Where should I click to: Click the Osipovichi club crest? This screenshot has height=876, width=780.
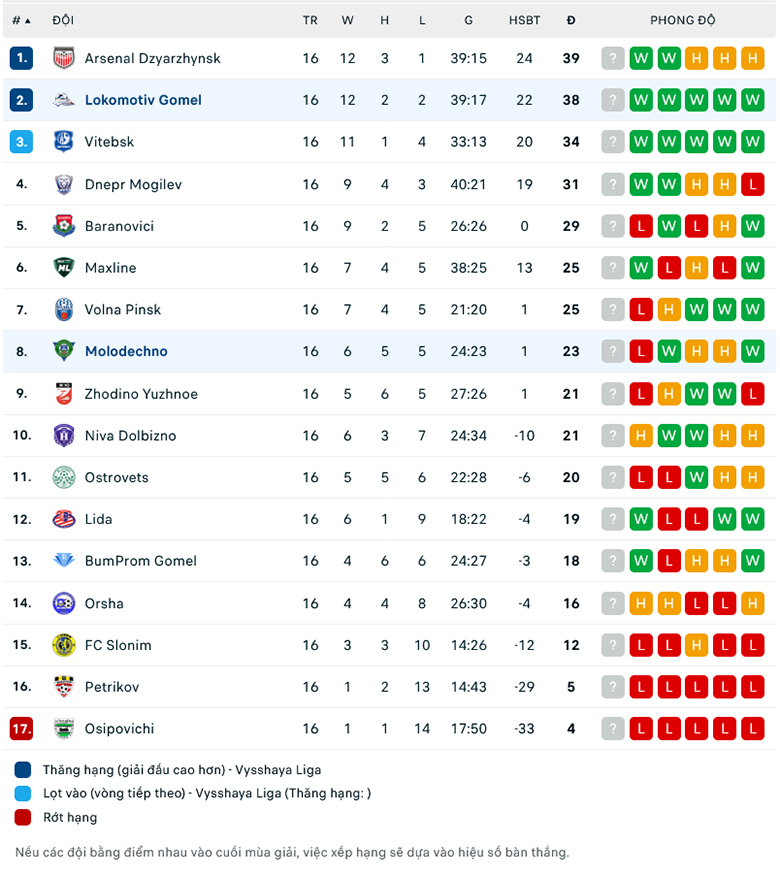[64, 729]
